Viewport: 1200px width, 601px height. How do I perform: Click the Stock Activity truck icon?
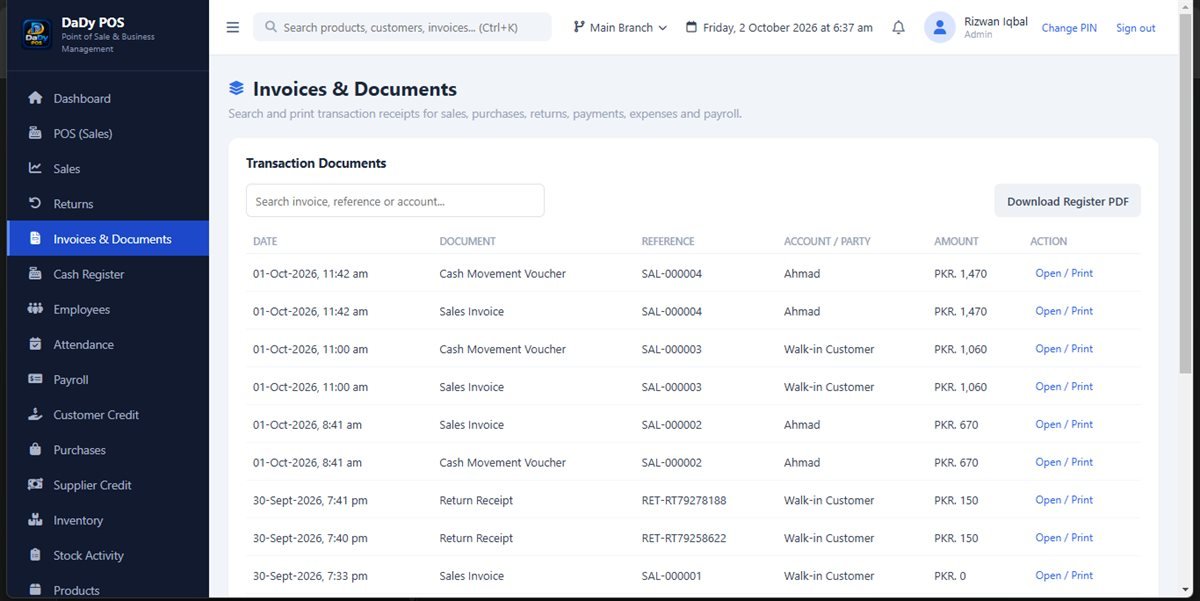35,555
